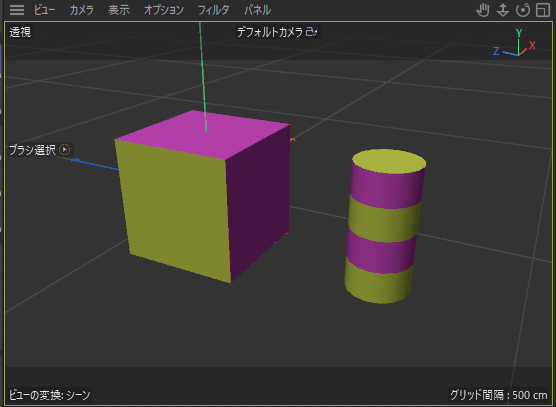Select the pan view hand icon
This screenshot has width=556, height=407.
coord(483,10)
